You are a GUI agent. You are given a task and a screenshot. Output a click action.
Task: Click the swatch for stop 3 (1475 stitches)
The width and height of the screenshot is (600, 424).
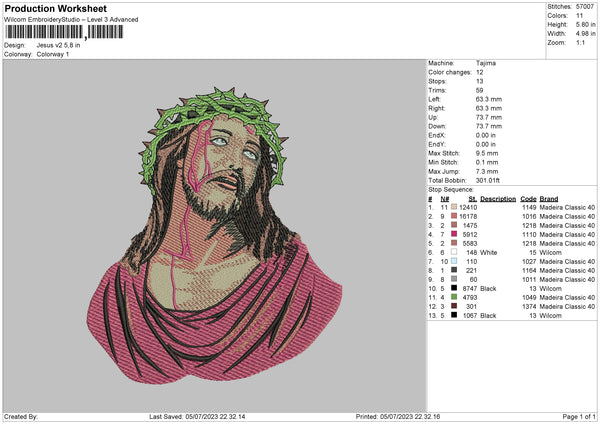click(454, 225)
